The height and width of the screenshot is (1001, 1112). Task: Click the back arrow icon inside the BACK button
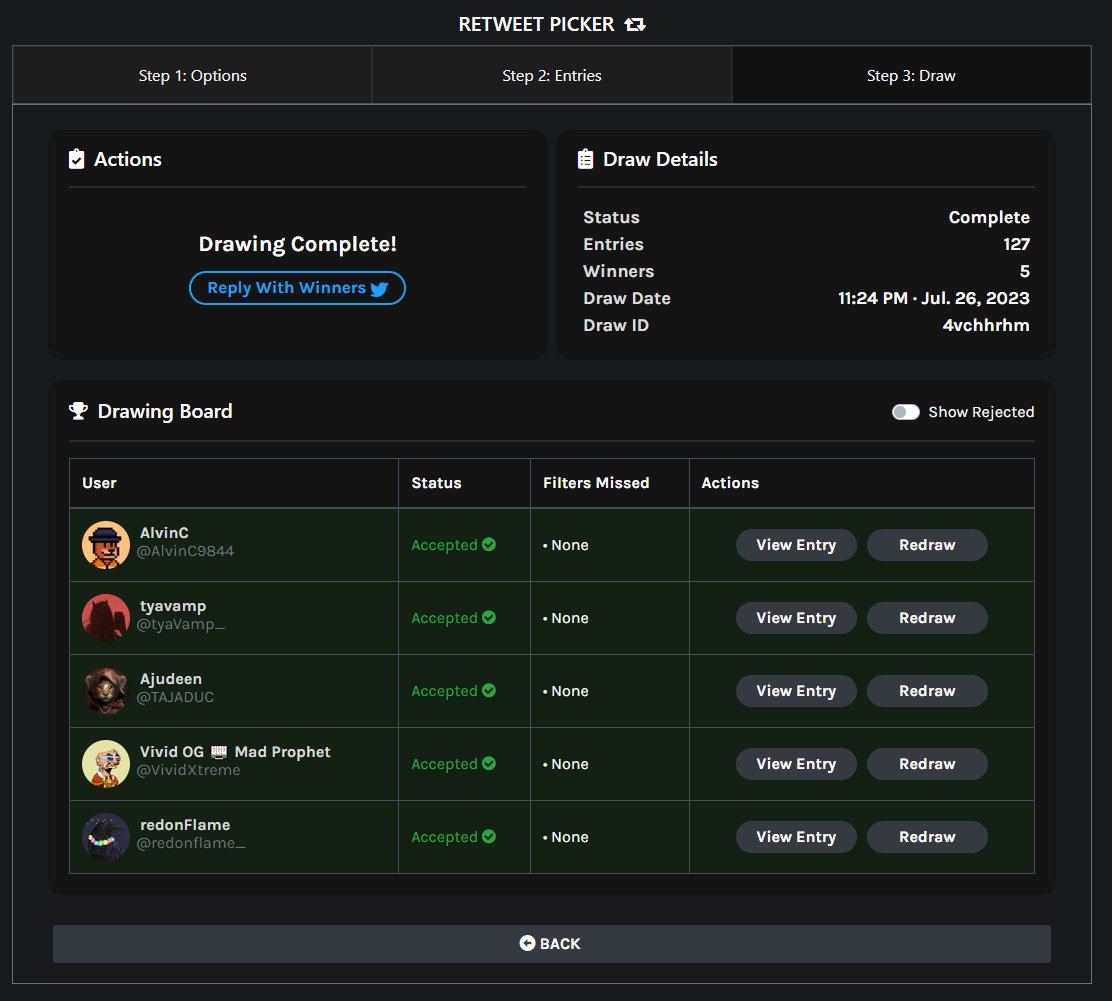click(527, 942)
